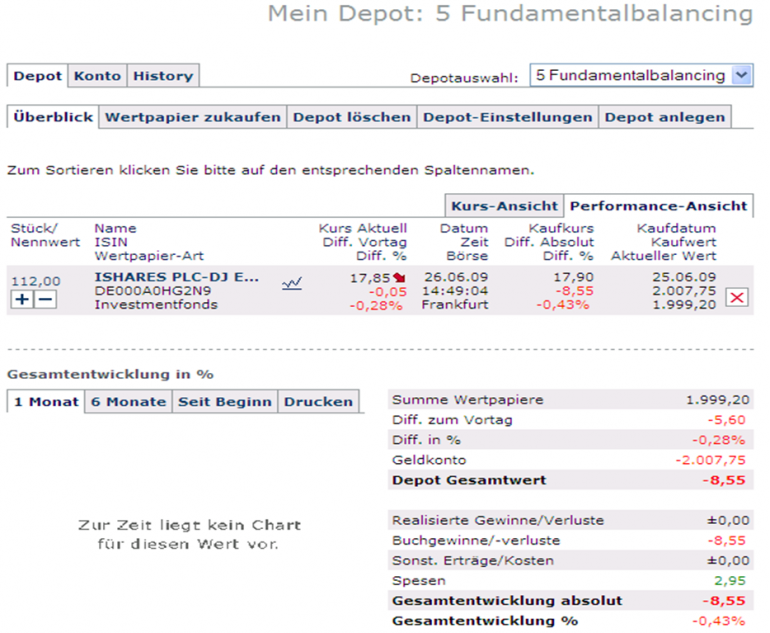Click the Drucken button
The width and height of the screenshot is (770, 633).
click(x=318, y=402)
